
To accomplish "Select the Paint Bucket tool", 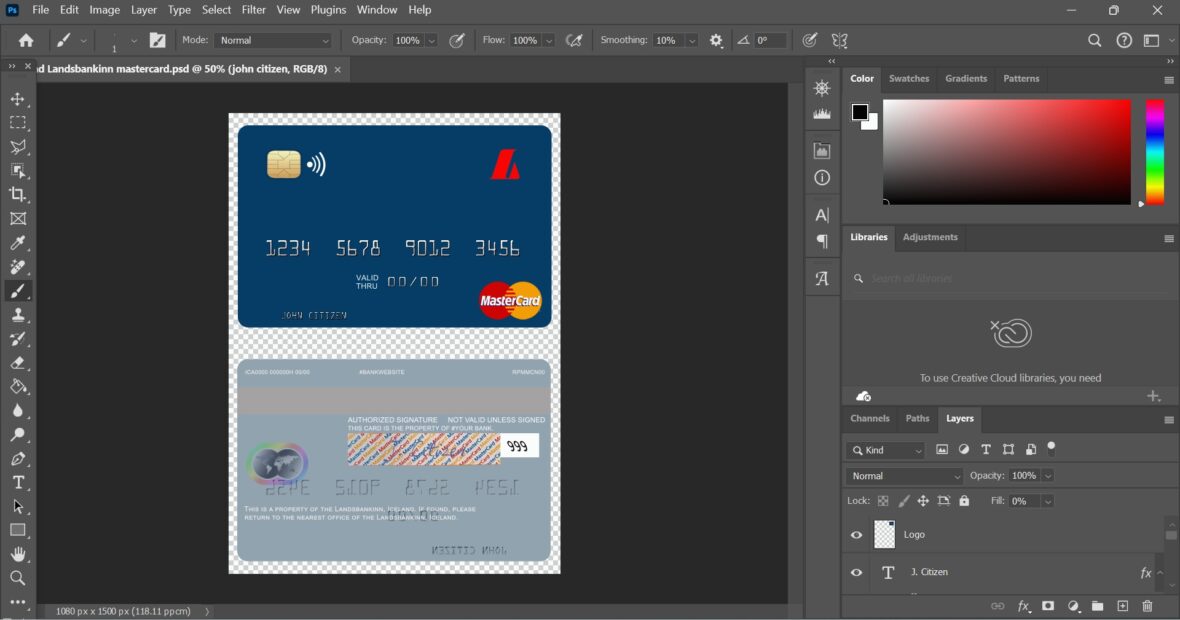I will (x=17, y=387).
